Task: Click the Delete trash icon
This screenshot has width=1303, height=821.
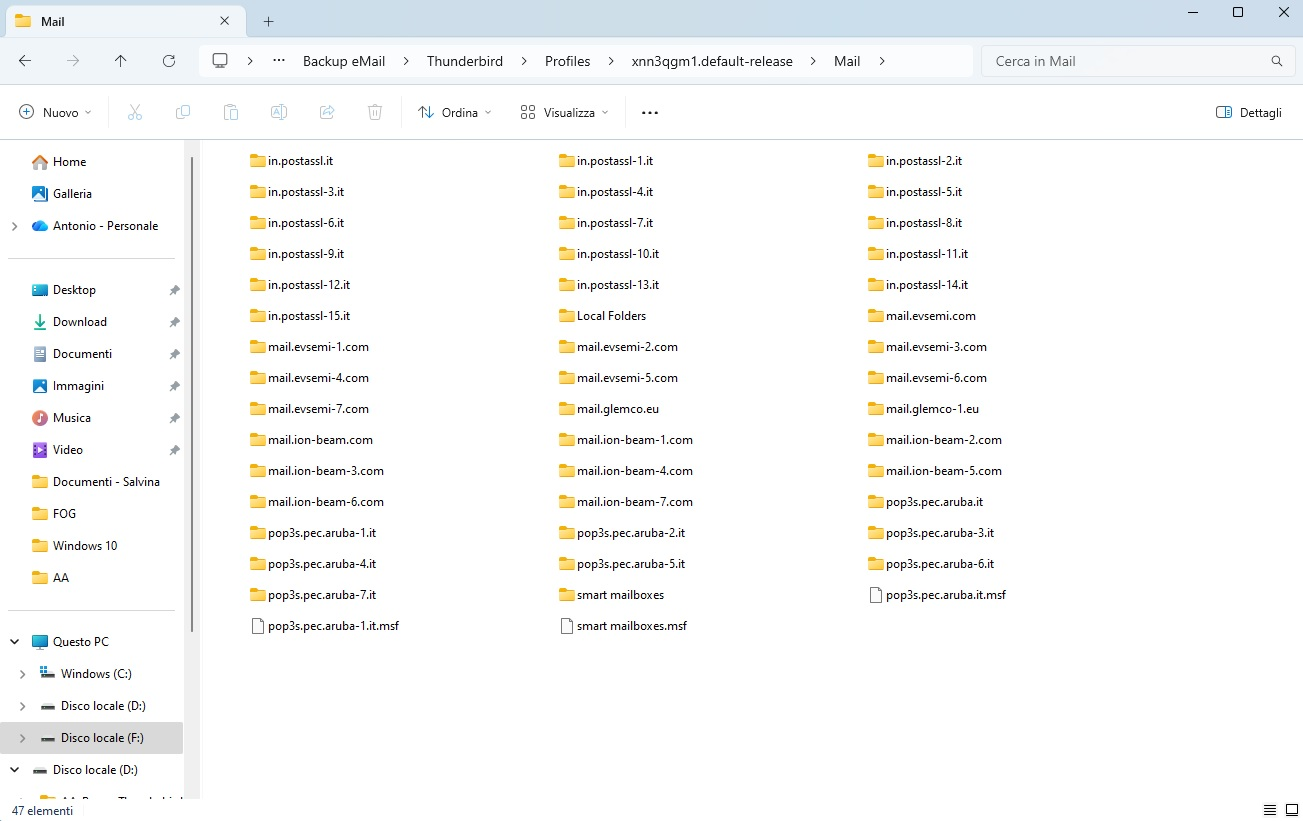Action: [x=375, y=113]
